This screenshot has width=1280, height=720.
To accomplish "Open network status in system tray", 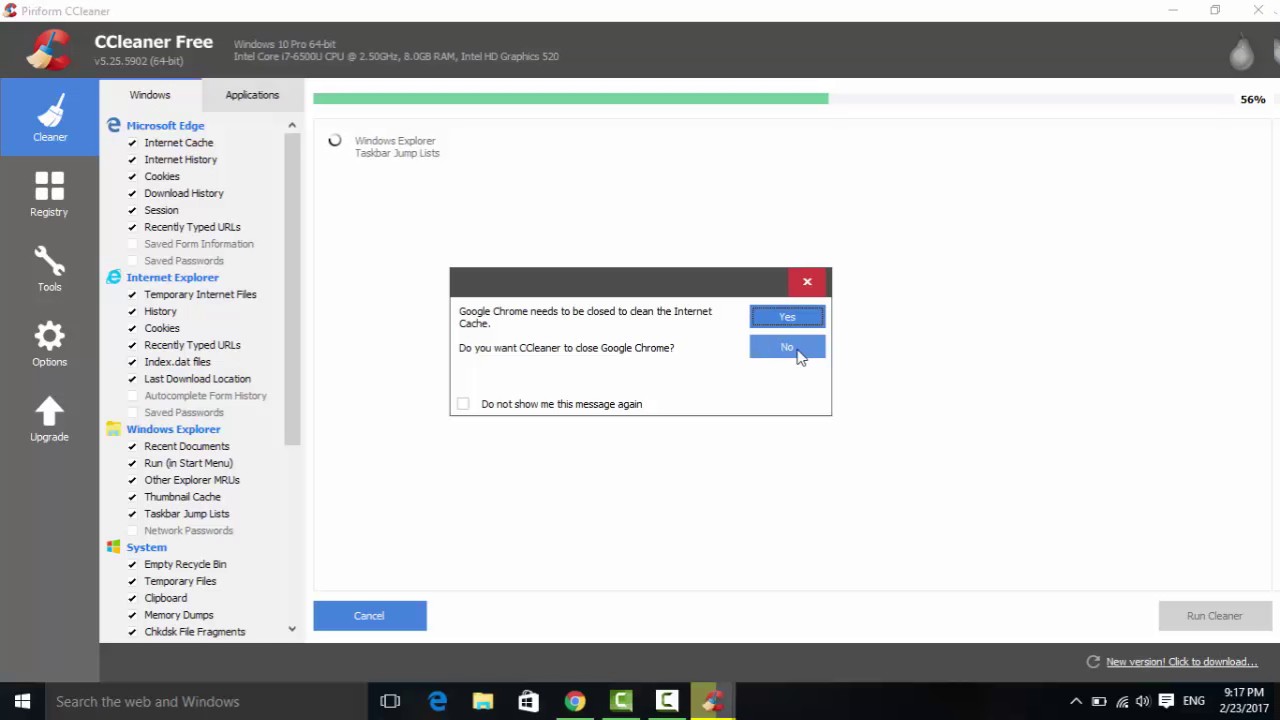I will click(x=1121, y=701).
